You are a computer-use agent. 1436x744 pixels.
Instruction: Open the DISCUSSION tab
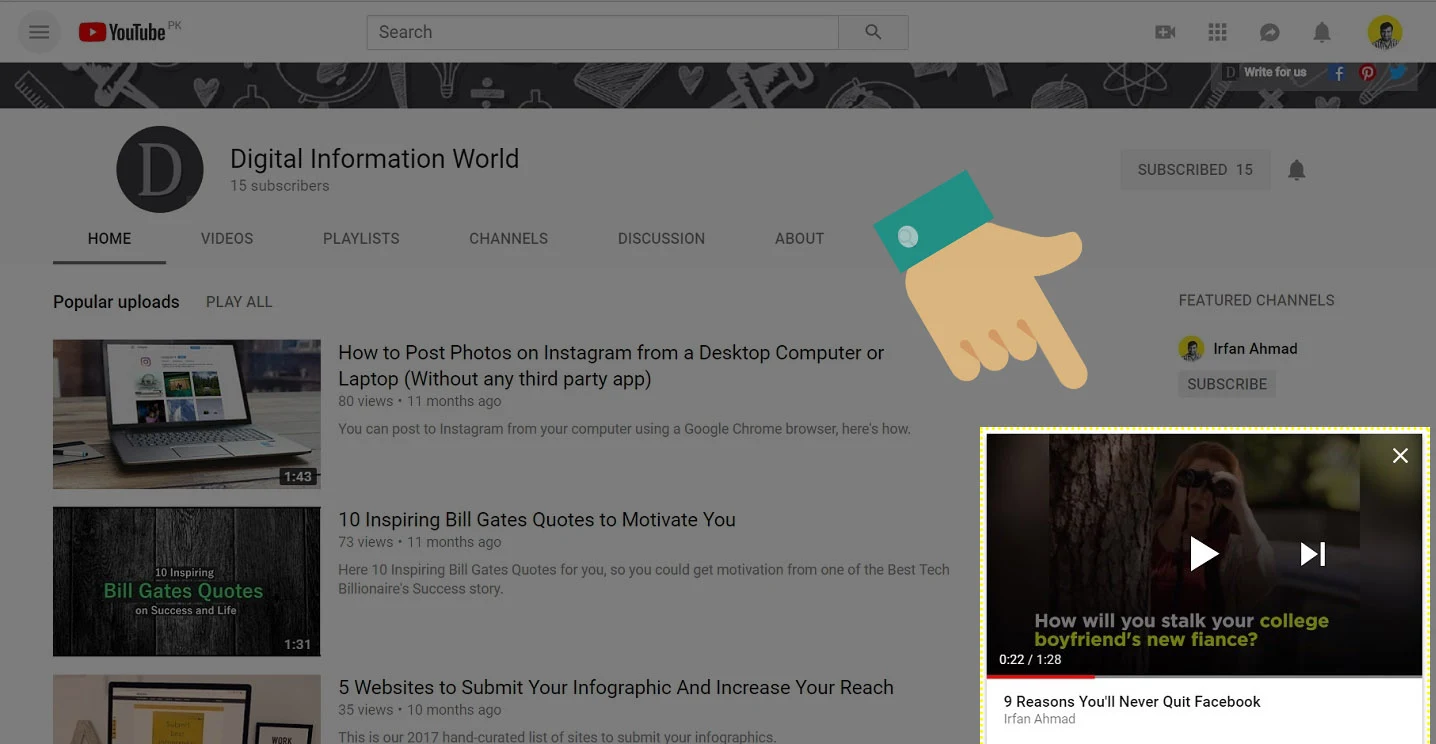click(660, 238)
